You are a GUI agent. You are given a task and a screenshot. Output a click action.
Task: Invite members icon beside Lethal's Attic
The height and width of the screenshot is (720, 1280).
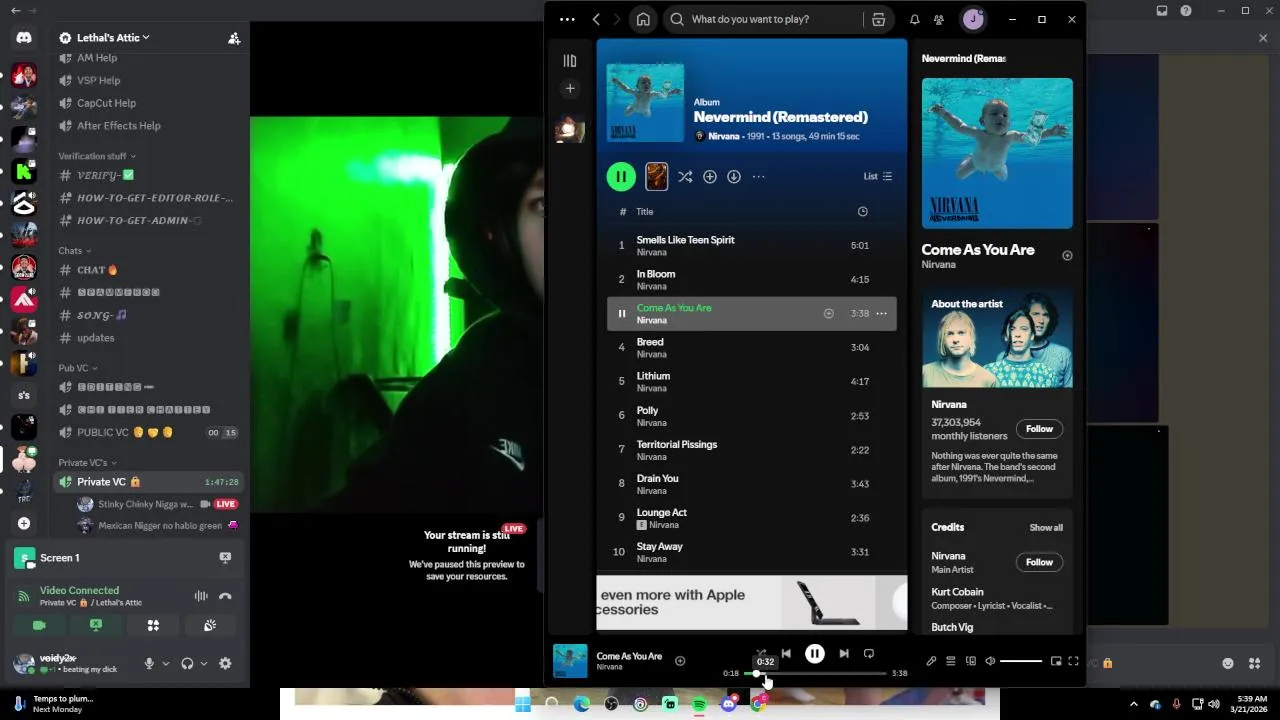coord(234,38)
